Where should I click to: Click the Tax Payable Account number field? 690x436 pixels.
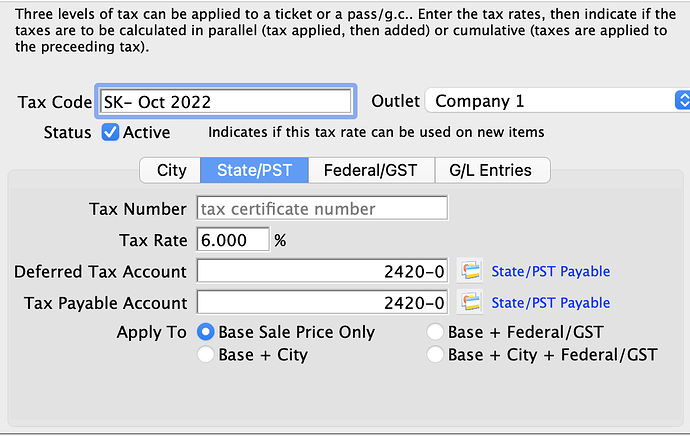322,302
